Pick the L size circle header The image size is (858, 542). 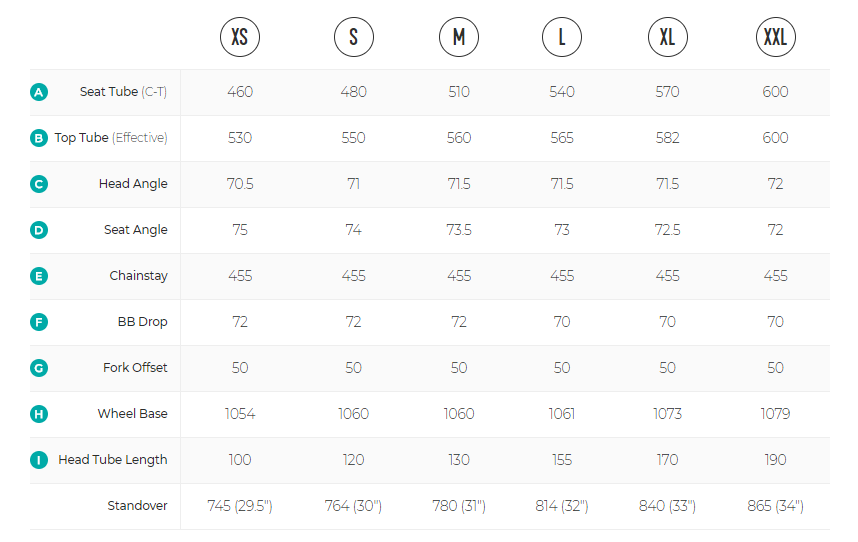(x=562, y=37)
